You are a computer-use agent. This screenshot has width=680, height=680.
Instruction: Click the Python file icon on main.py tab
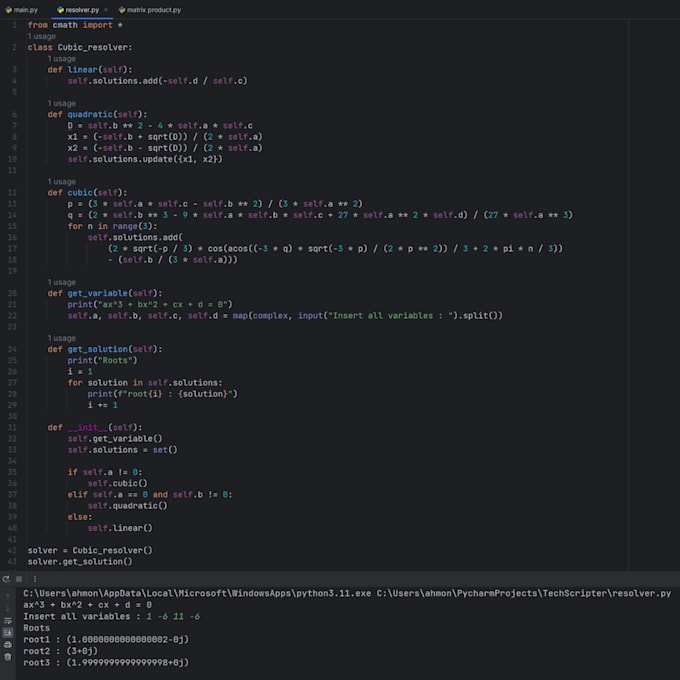(8, 10)
